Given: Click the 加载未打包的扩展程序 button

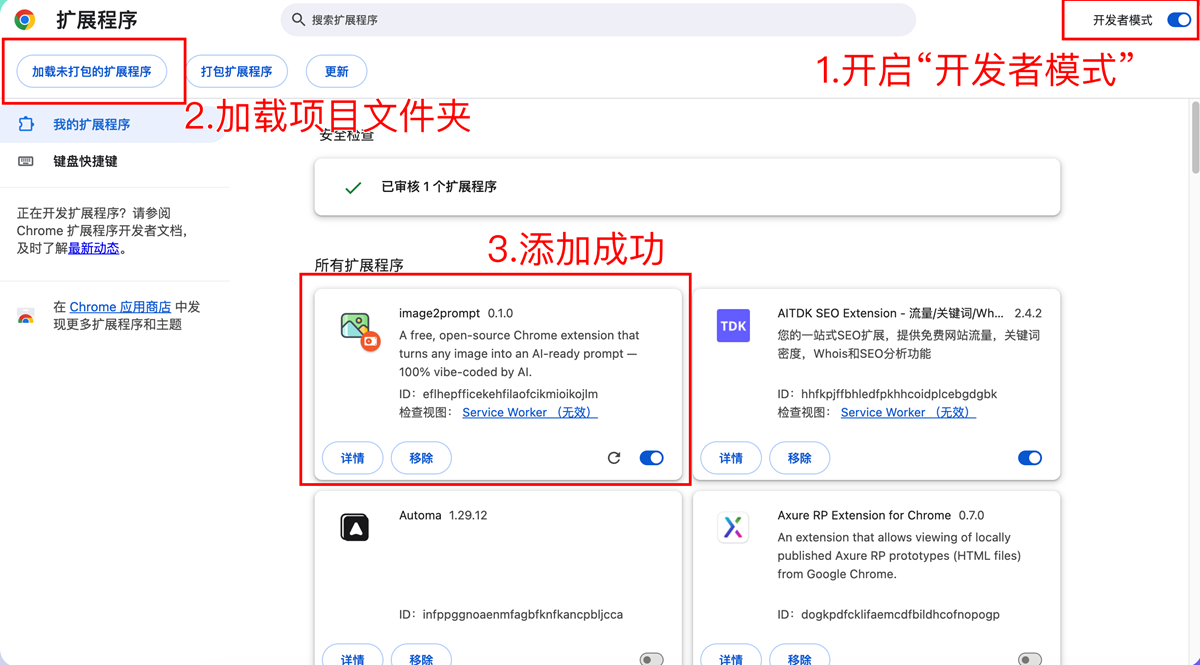Looking at the screenshot, I should coord(92,72).
